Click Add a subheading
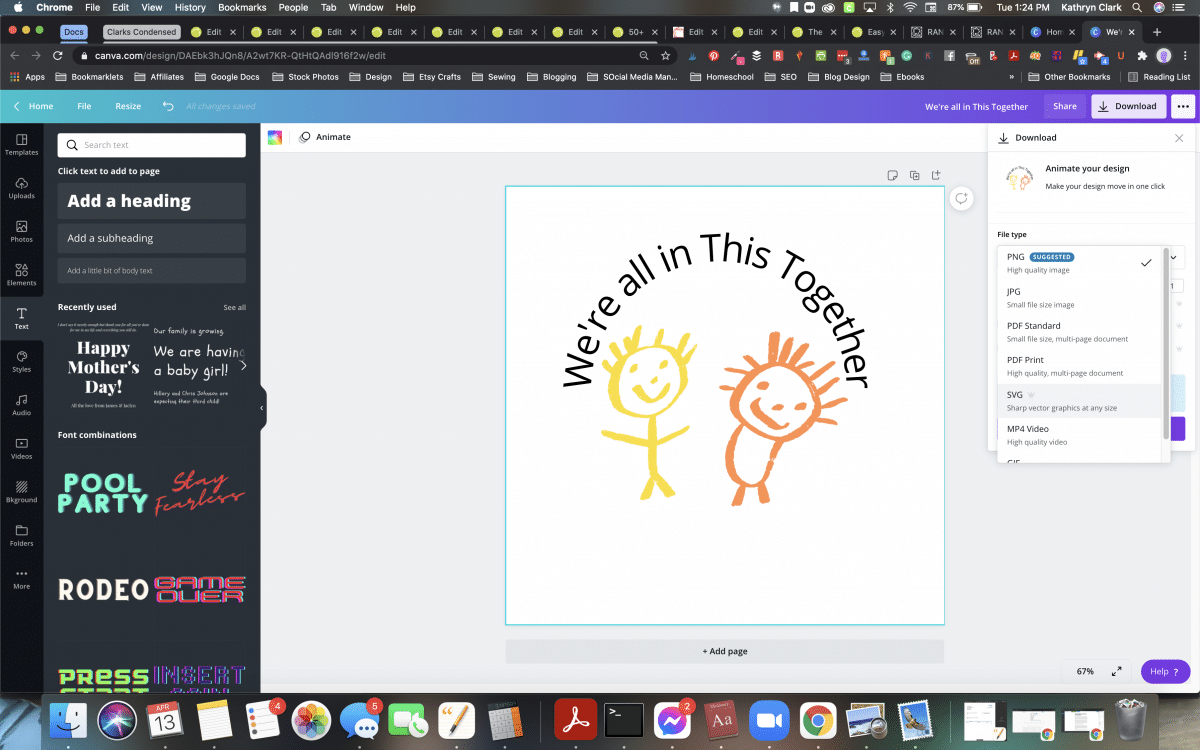This screenshot has width=1200, height=750. tap(151, 238)
